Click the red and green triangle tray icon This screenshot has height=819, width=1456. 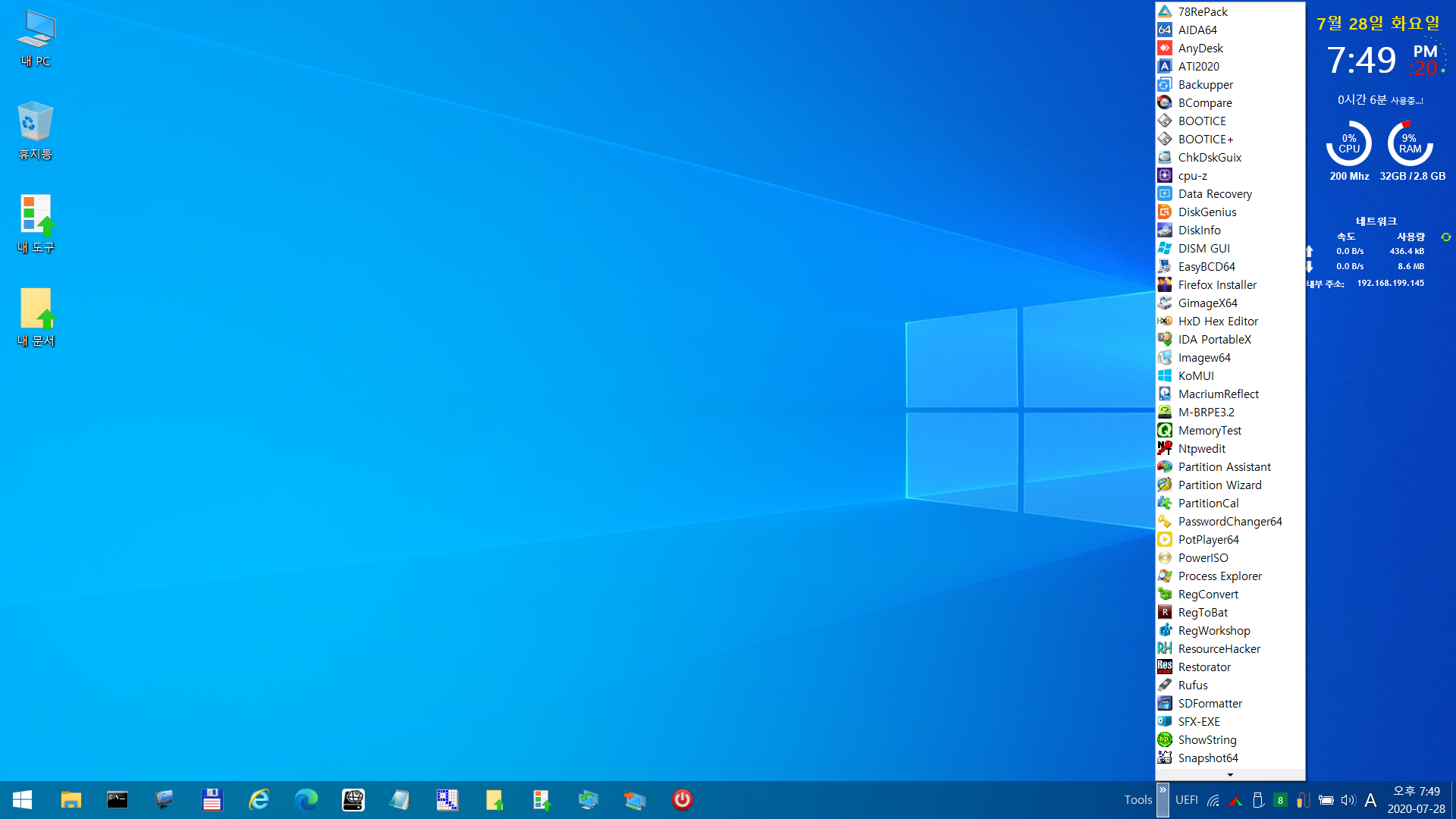coord(1235,800)
